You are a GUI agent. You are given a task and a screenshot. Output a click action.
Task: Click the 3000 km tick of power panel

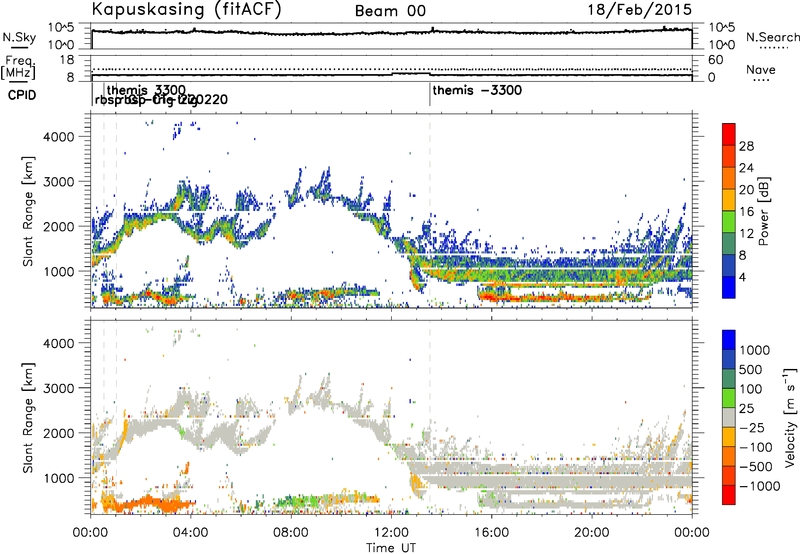[59, 182]
